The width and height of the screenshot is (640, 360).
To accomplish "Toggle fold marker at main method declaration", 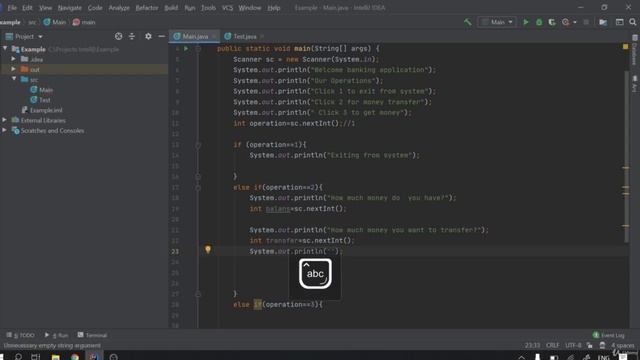I will [198, 49].
